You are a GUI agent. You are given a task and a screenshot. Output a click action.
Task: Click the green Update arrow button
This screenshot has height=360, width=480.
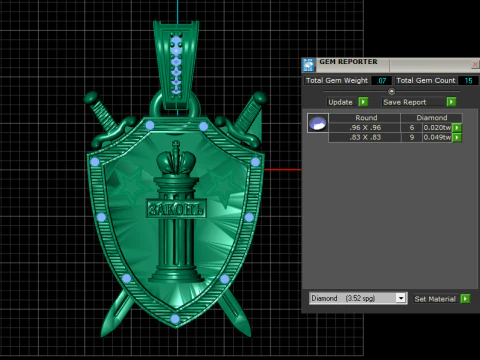(363, 102)
